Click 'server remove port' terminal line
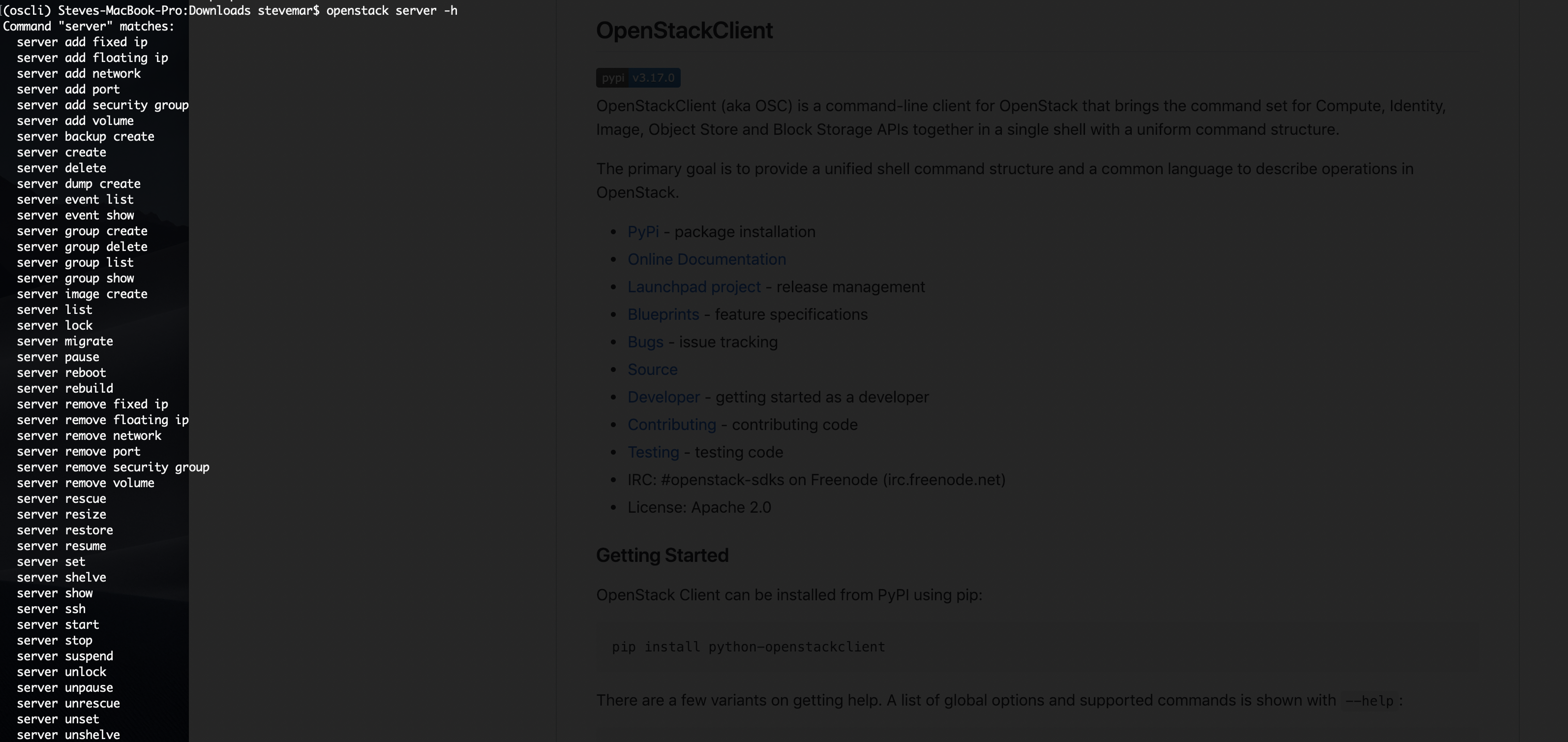This screenshot has width=1568, height=742. pyautogui.click(x=79, y=452)
